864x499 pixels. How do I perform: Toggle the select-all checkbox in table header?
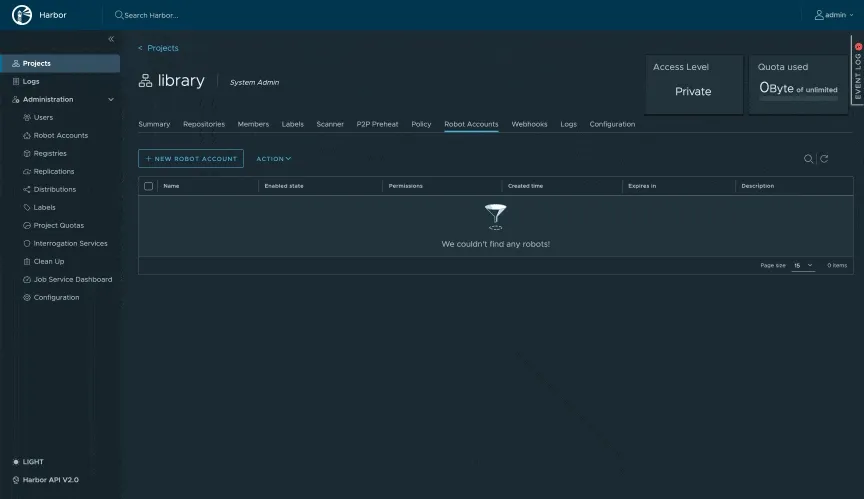[149, 186]
